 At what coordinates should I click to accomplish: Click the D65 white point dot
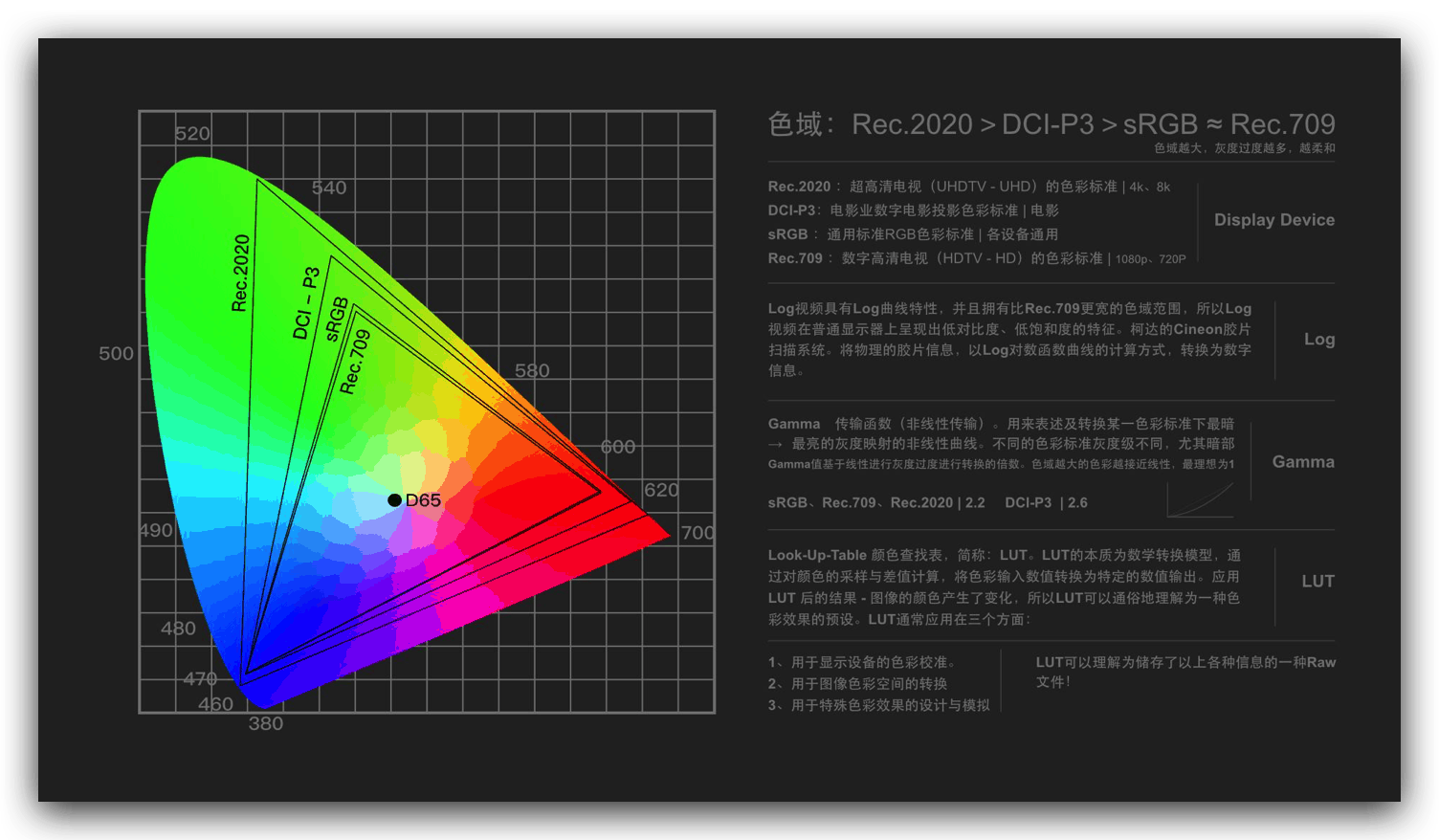(x=394, y=500)
